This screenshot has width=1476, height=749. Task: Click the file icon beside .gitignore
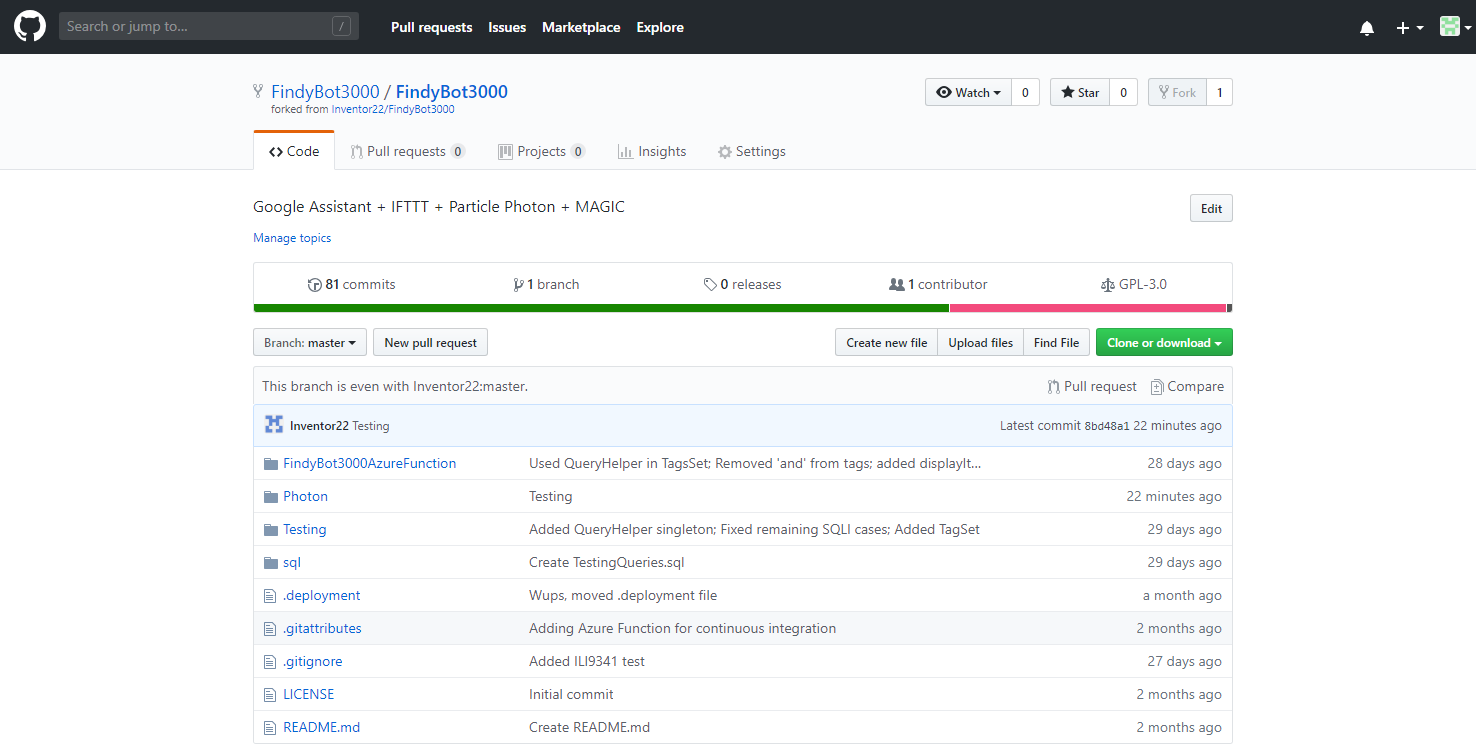[269, 661]
